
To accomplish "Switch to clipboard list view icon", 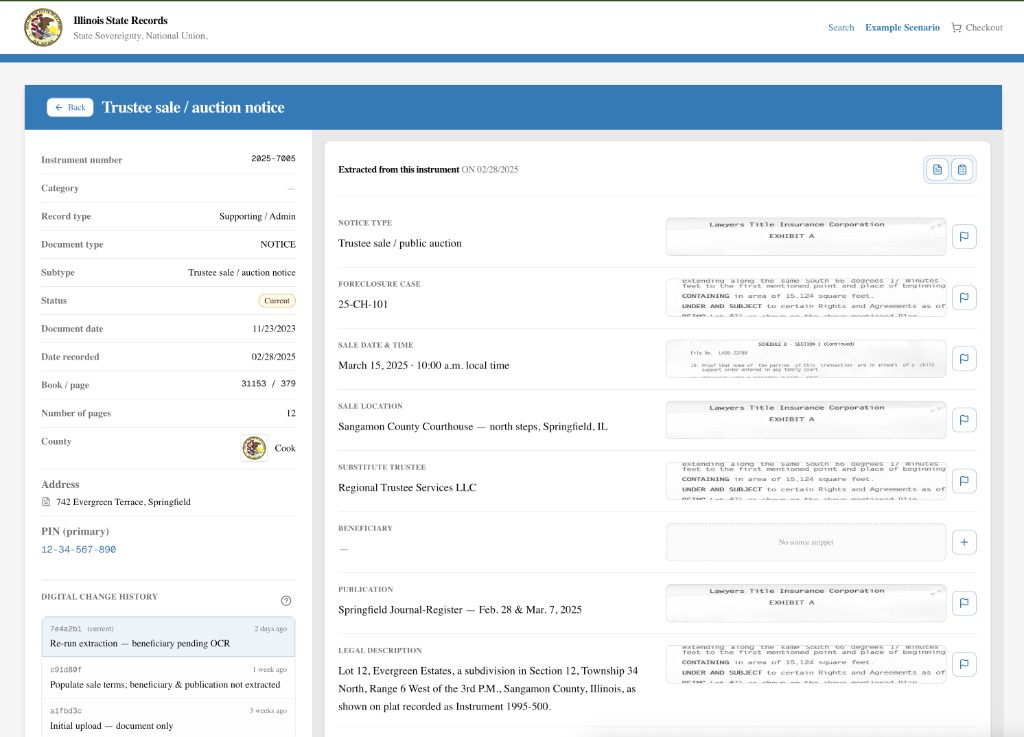I will click(x=962, y=170).
